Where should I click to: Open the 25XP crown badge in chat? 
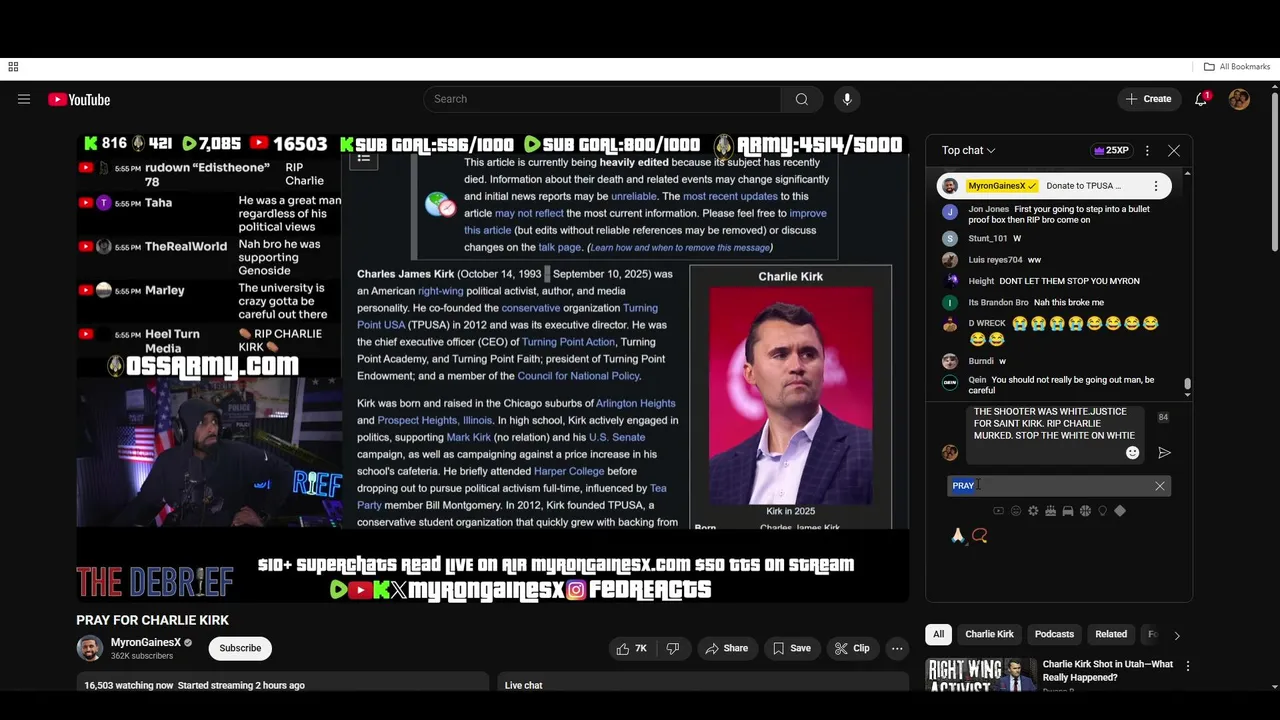click(1111, 150)
